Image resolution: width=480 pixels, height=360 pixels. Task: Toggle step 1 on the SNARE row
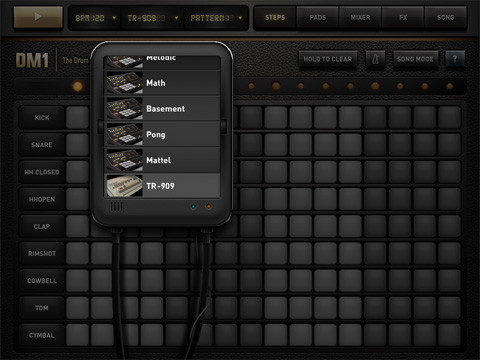point(77,145)
